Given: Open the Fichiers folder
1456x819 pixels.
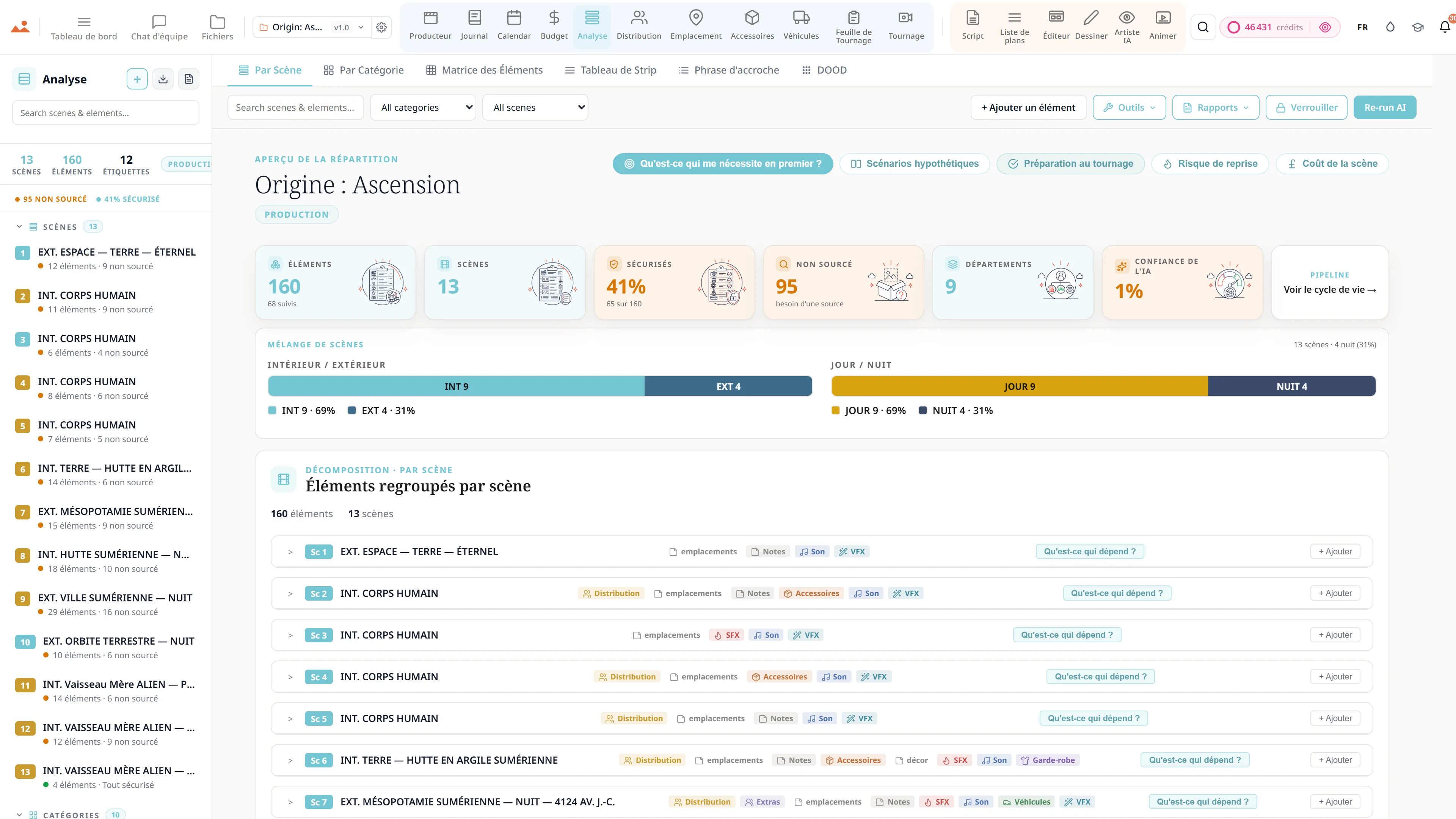Looking at the screenshot, I should point(218,28).
